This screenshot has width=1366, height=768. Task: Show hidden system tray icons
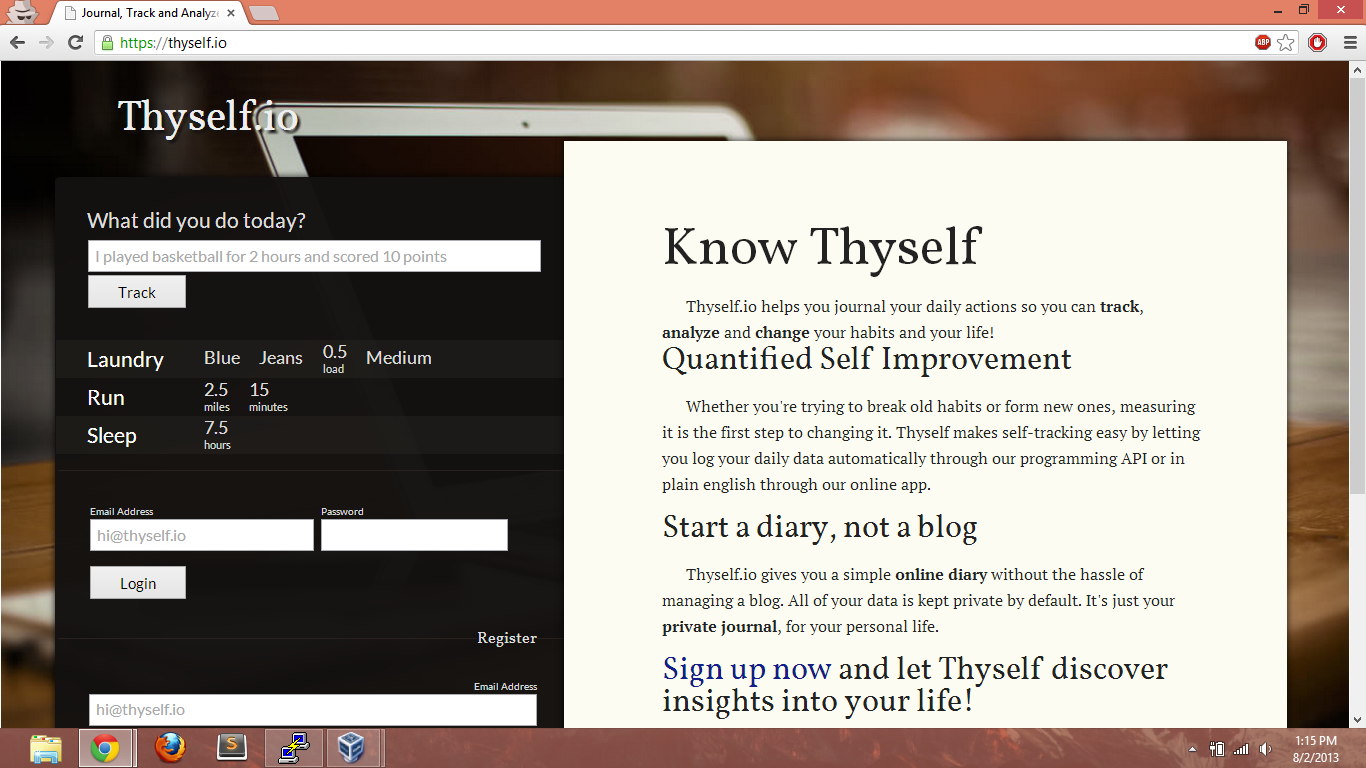pos(1192,749)
